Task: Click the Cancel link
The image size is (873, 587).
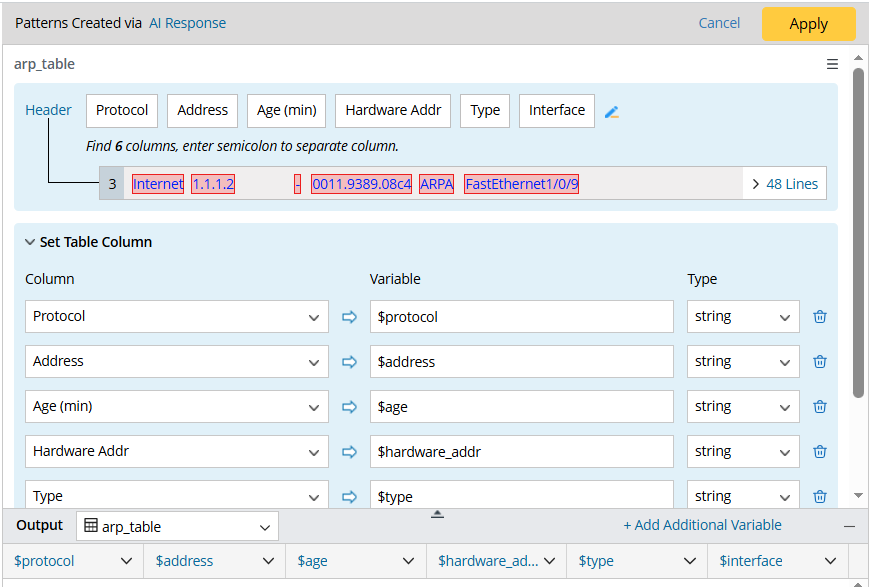Action: click(719, 23)
